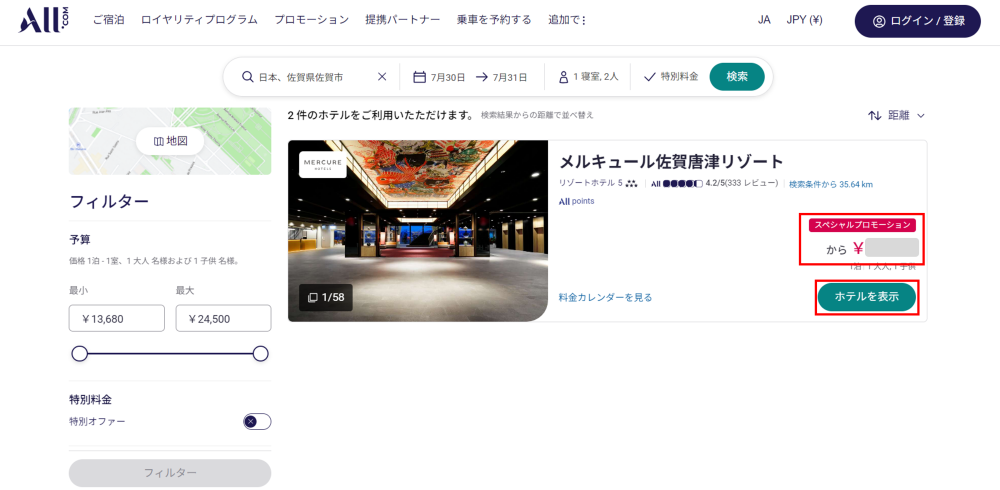Click the hotel lobby photo

418,231
